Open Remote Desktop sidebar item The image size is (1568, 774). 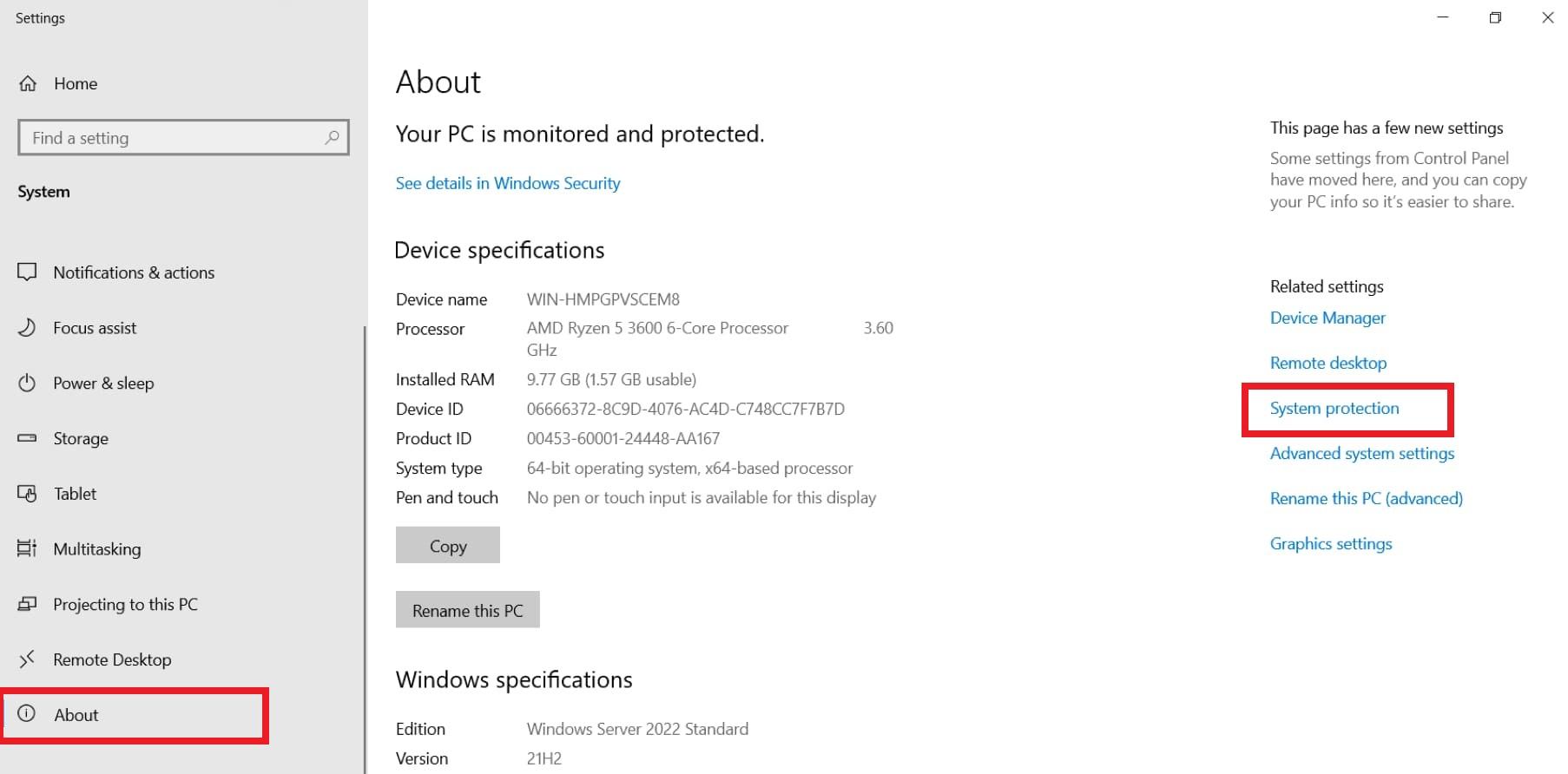[112, 659]
